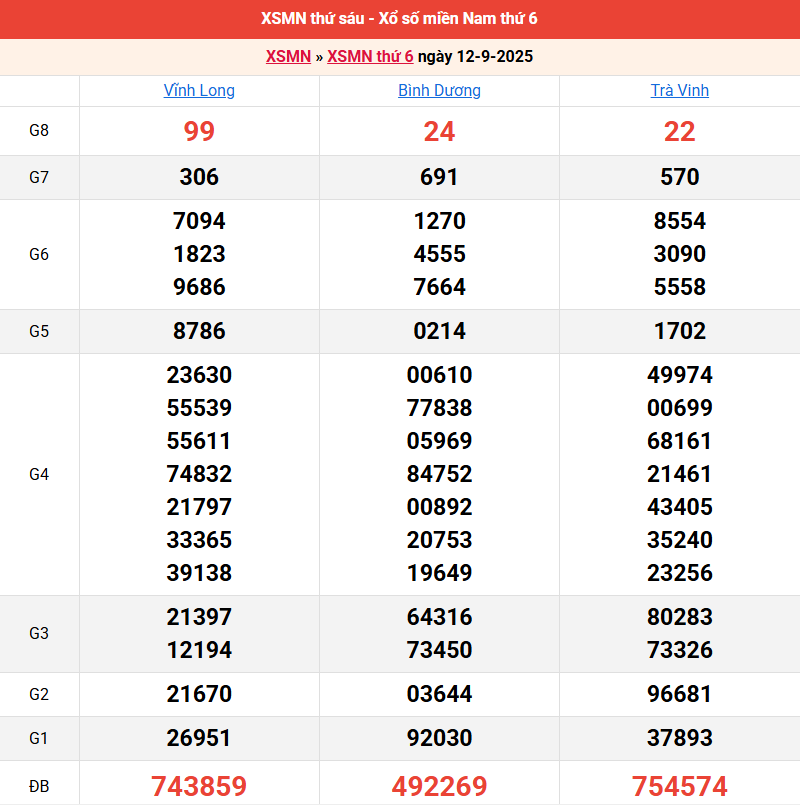
Task: Select Bình Dương G8 number 24
Action: [x=440, y=131]
